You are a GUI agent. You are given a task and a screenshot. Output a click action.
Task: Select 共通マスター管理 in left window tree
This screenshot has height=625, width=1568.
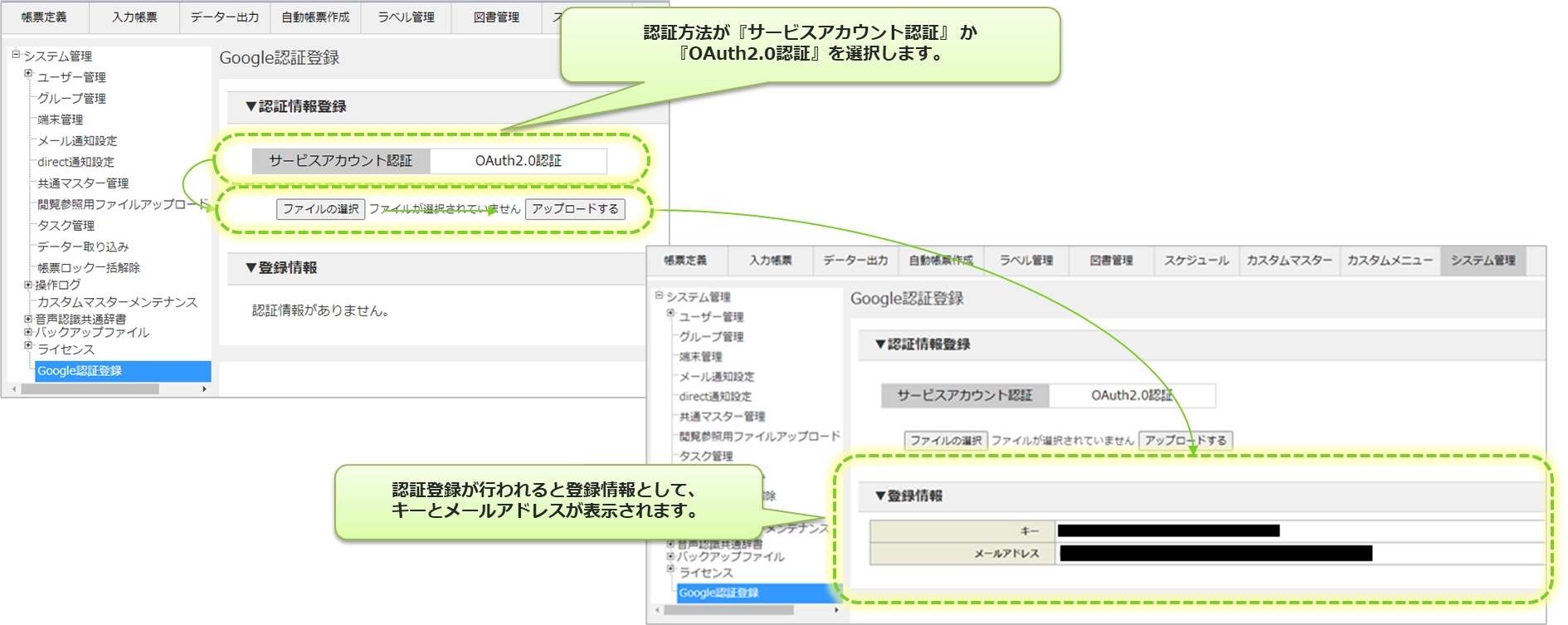(x=83, y=183)
